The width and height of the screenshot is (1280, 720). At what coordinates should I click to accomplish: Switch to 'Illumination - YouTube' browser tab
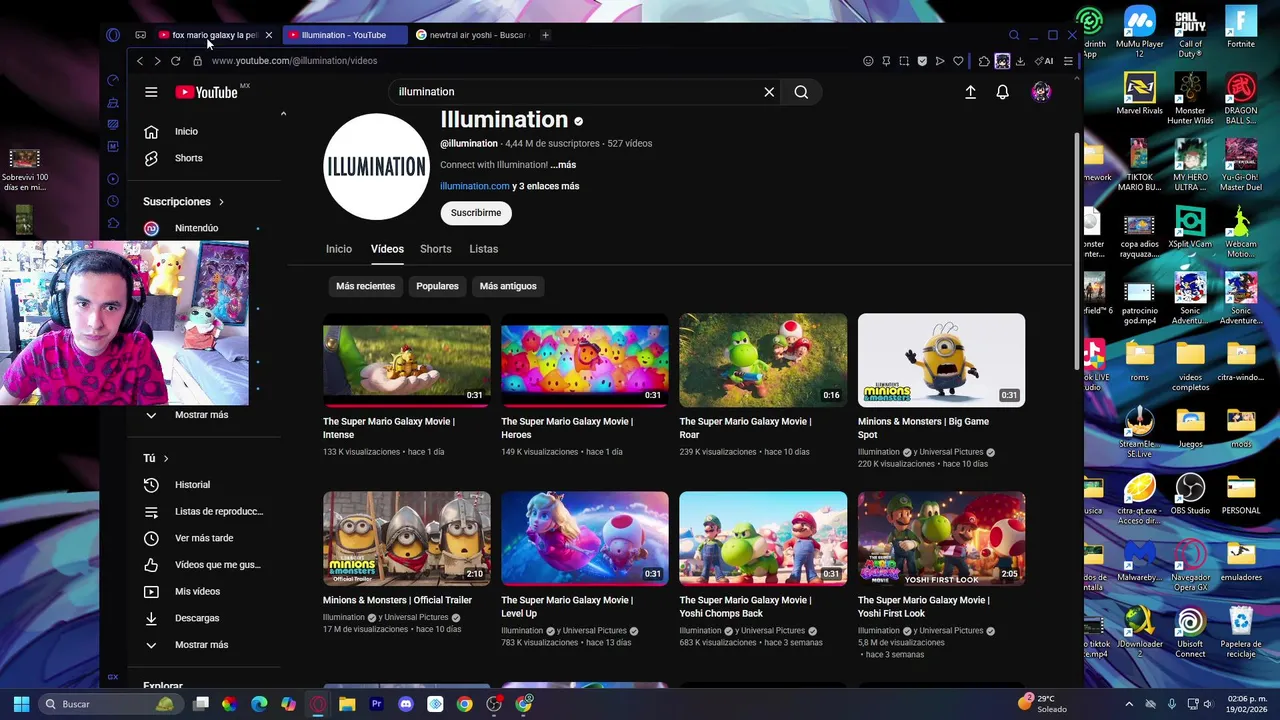click(343, 35)
